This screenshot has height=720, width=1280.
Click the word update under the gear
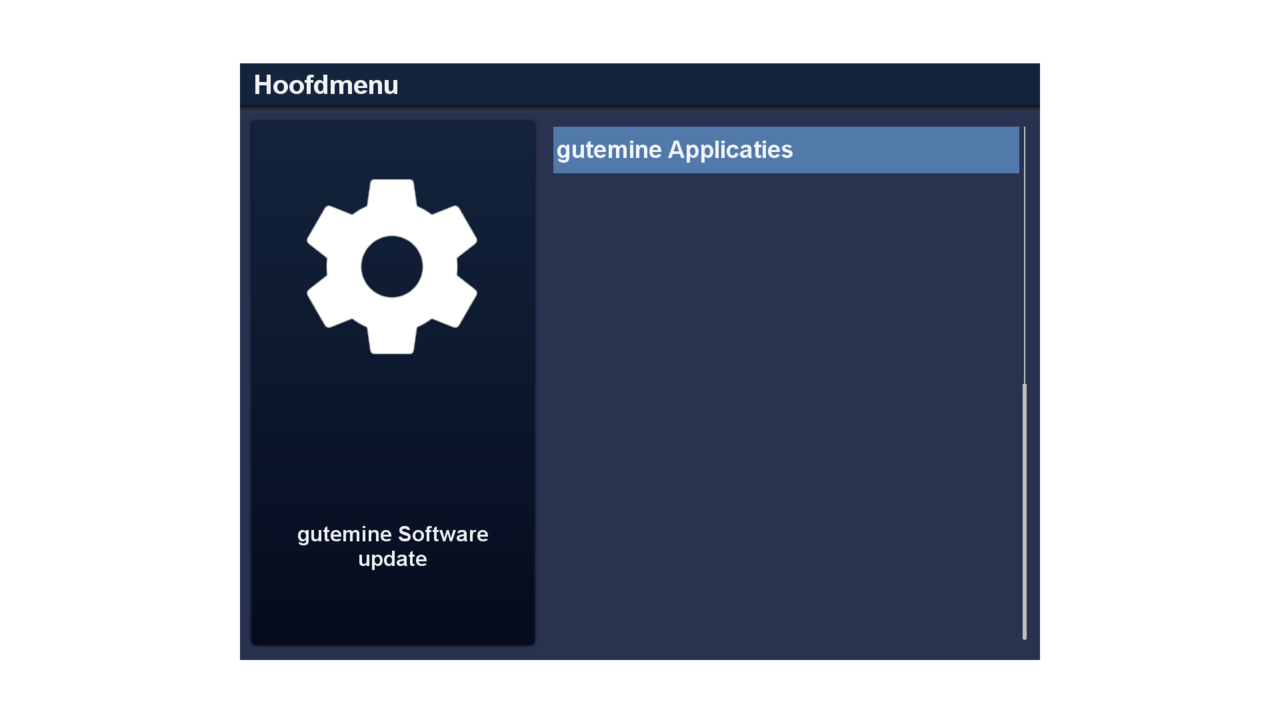[392, 559]
